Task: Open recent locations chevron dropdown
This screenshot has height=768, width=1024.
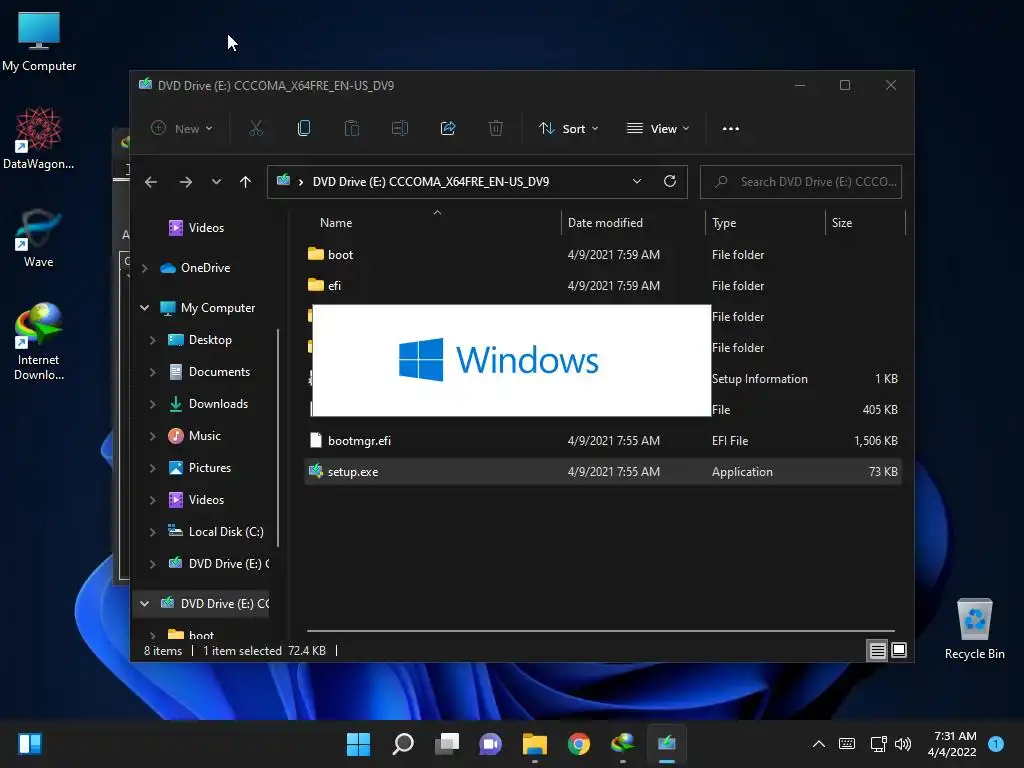Action: coord(216,182)
